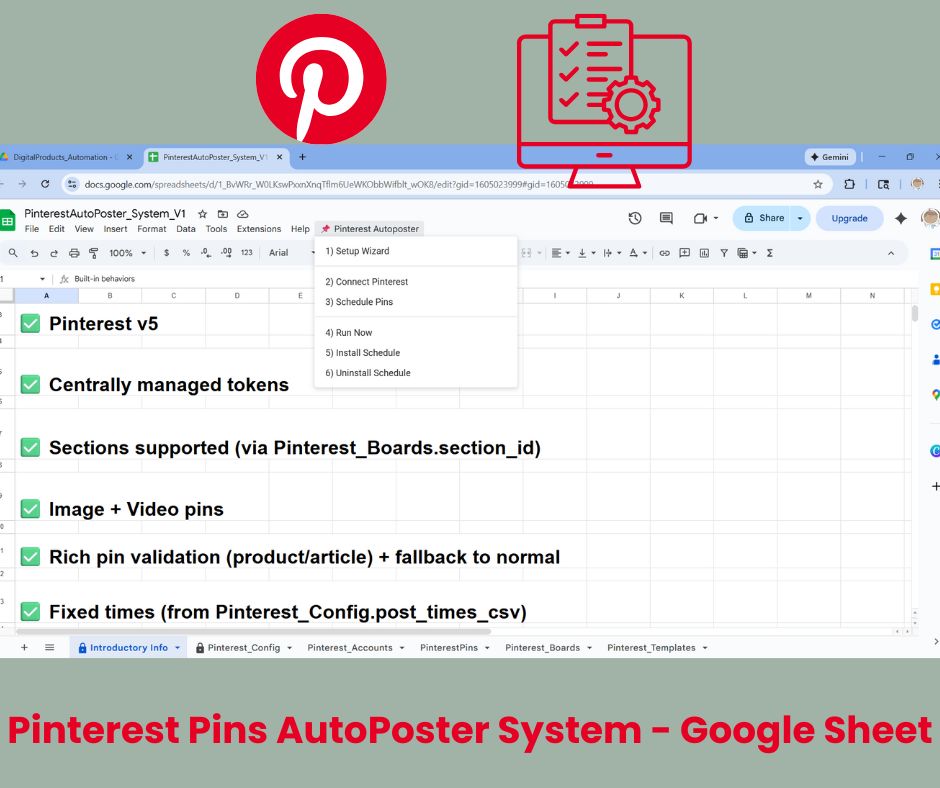The image size is (940, 788).
Task: Insert a comment from the toolbar
Action: tap(684, 253)
